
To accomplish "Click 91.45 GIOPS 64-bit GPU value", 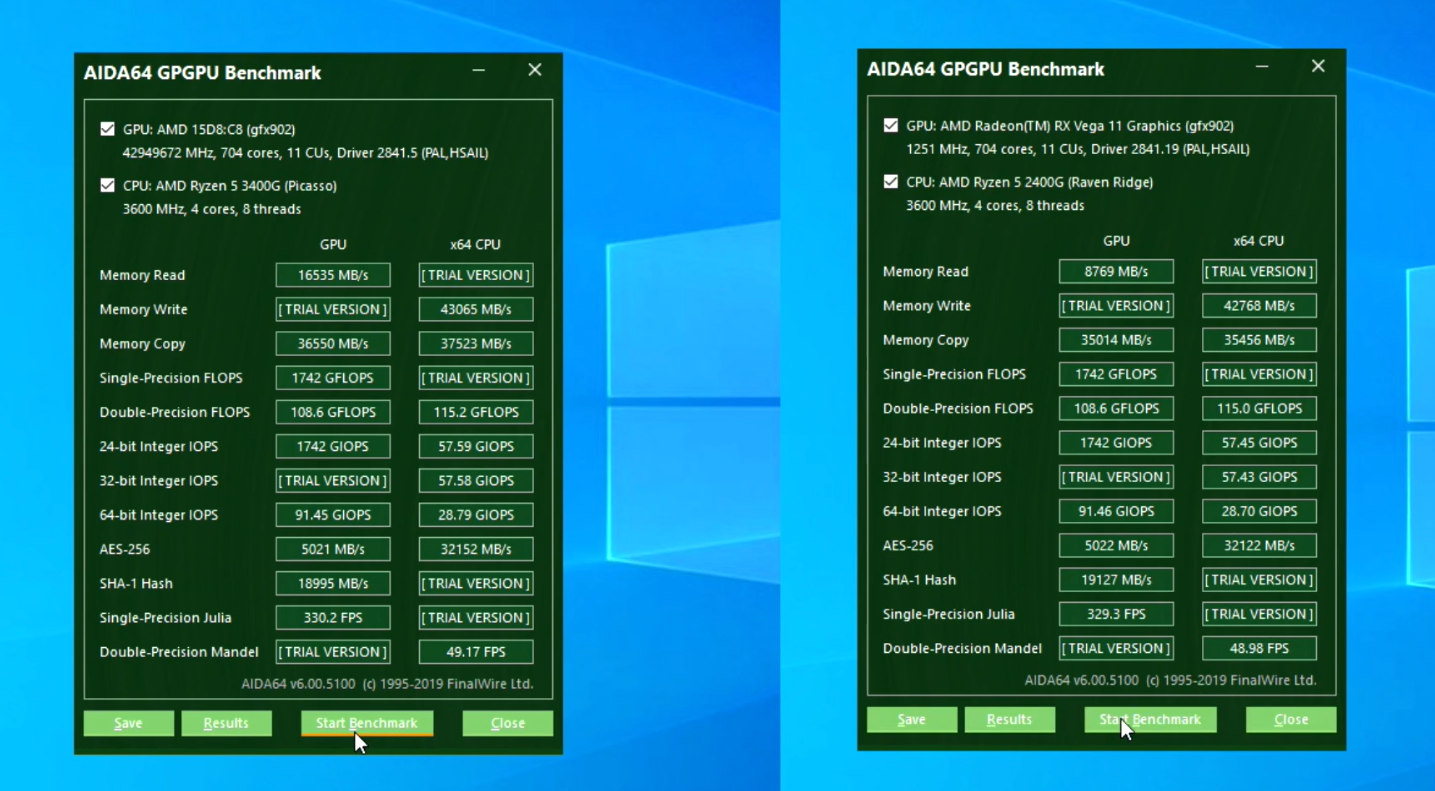I will (x=333, y=515).
